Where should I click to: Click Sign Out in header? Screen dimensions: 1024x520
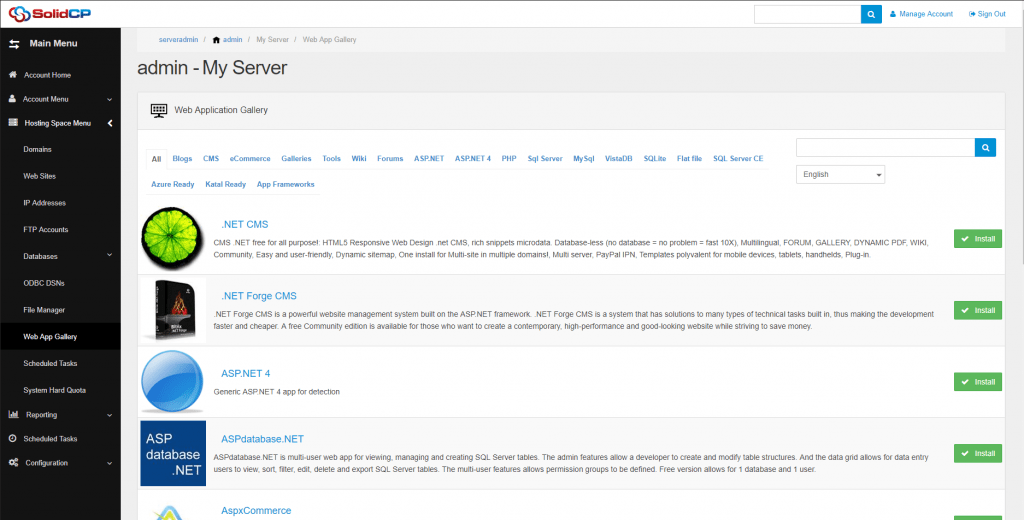point(987,14)
